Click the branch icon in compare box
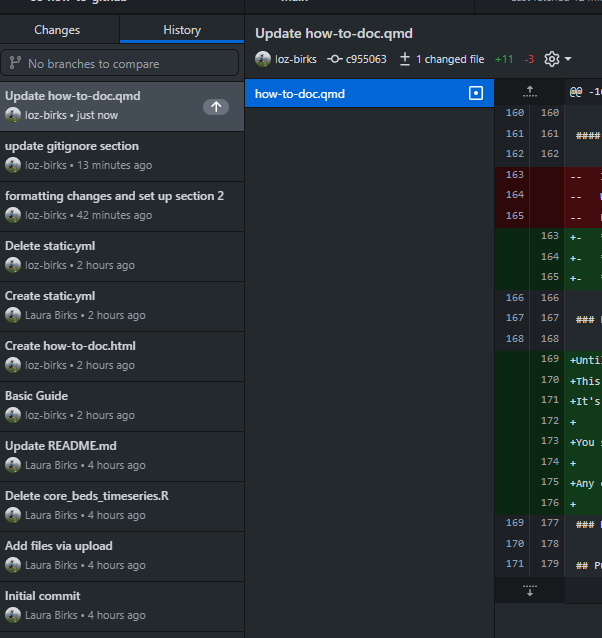This screenshot has height=638, width=602. 15,63
